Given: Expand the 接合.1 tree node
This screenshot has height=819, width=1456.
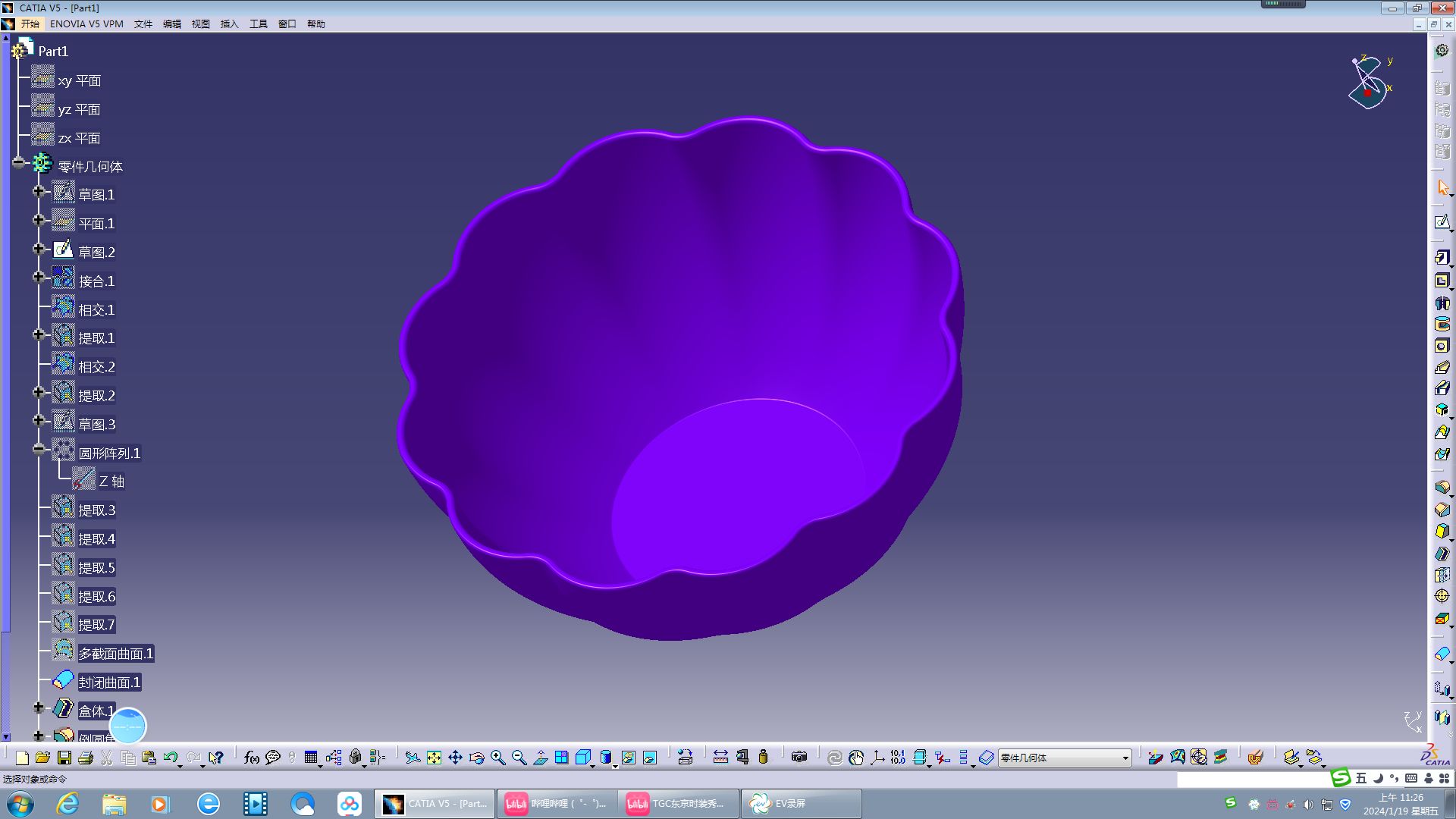Looking at the screenshot, I should coord(39,278).
